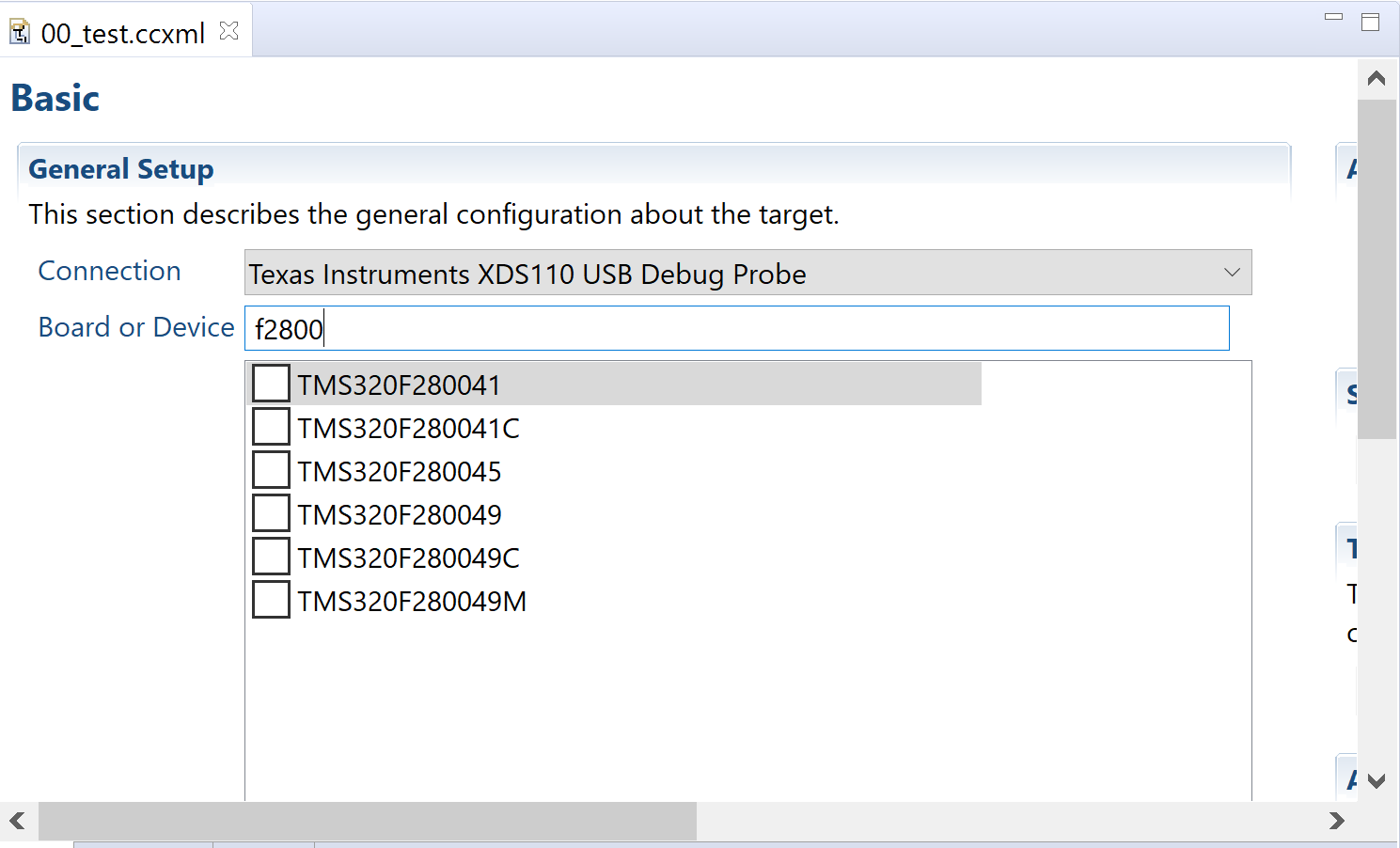
Task: Click the vertical scrollbar thumb
Action: pos(1376,269)
